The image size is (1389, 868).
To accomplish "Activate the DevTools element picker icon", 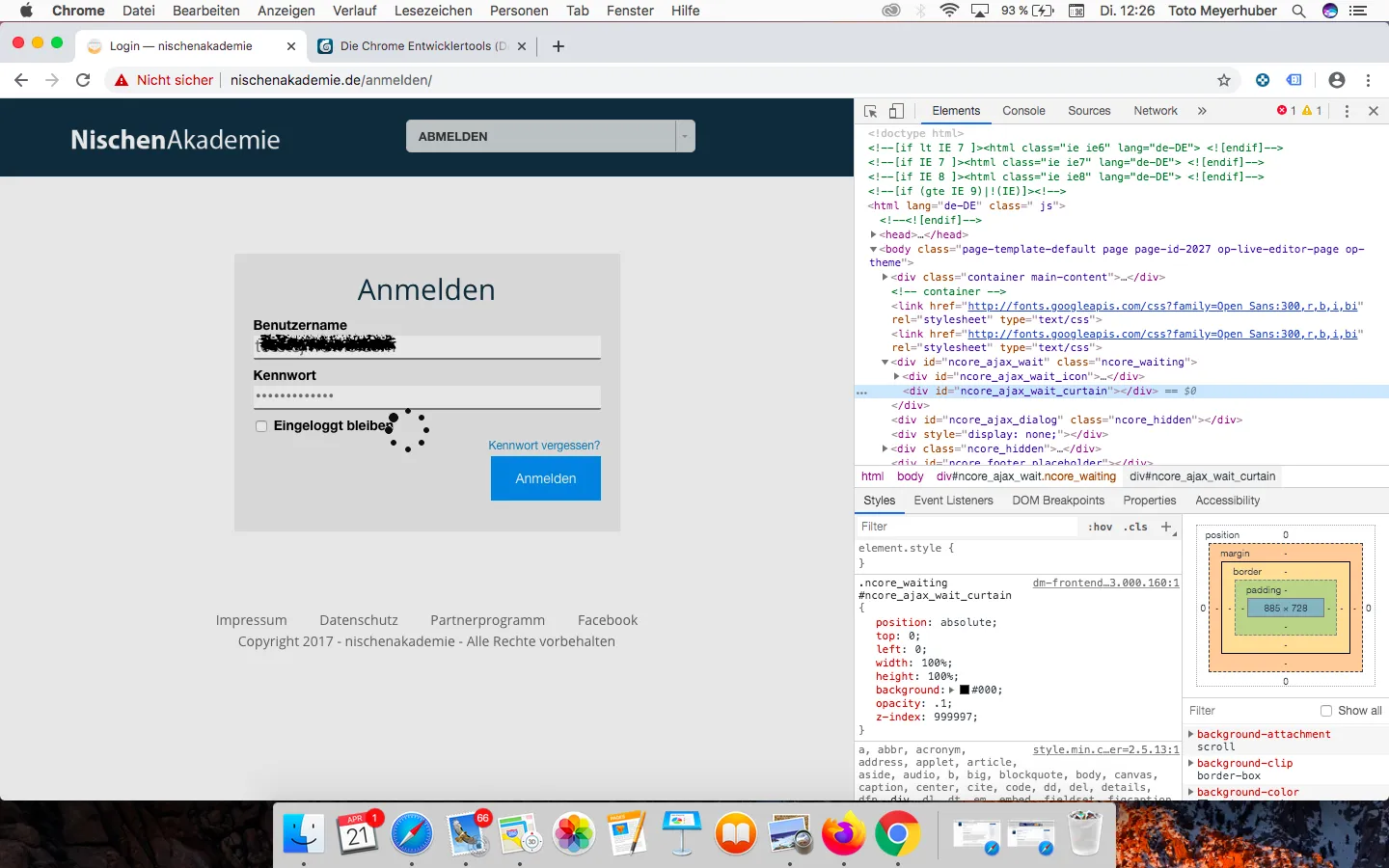I will pyautogui.click(x=871, y=111).
